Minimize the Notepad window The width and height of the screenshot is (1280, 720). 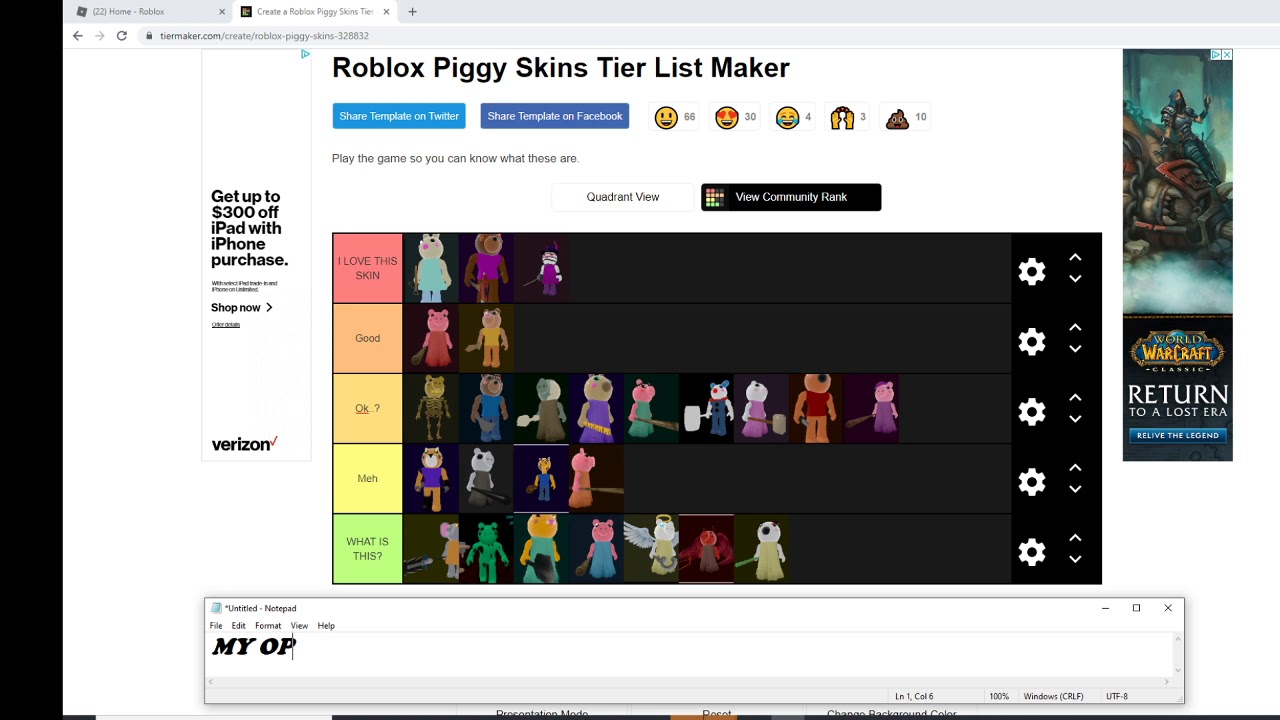point(1105,608)
